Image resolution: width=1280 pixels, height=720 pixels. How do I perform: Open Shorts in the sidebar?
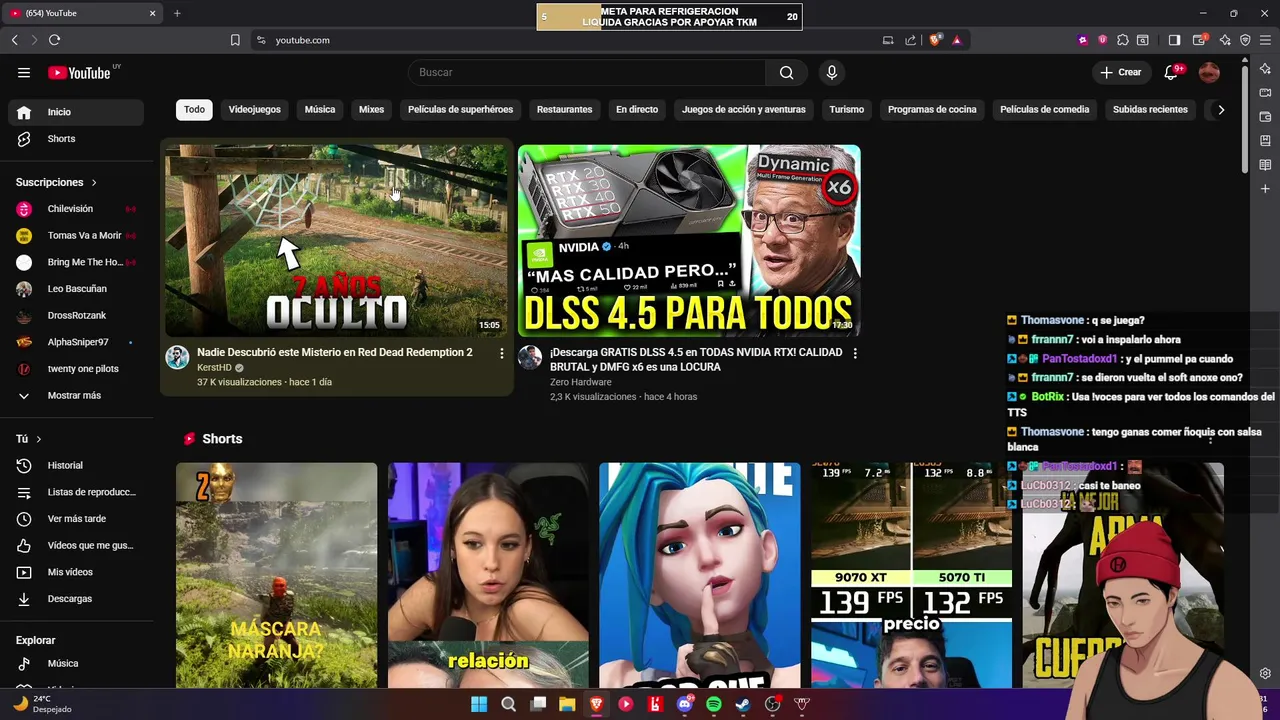(76, 139)
